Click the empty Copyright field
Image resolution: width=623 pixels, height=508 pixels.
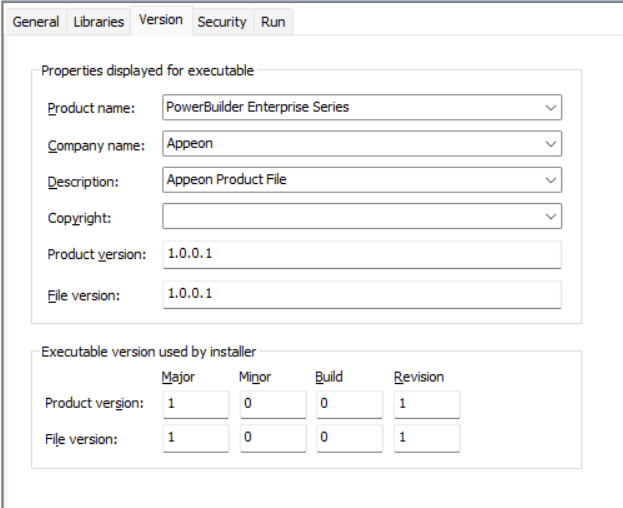(350, 216)
